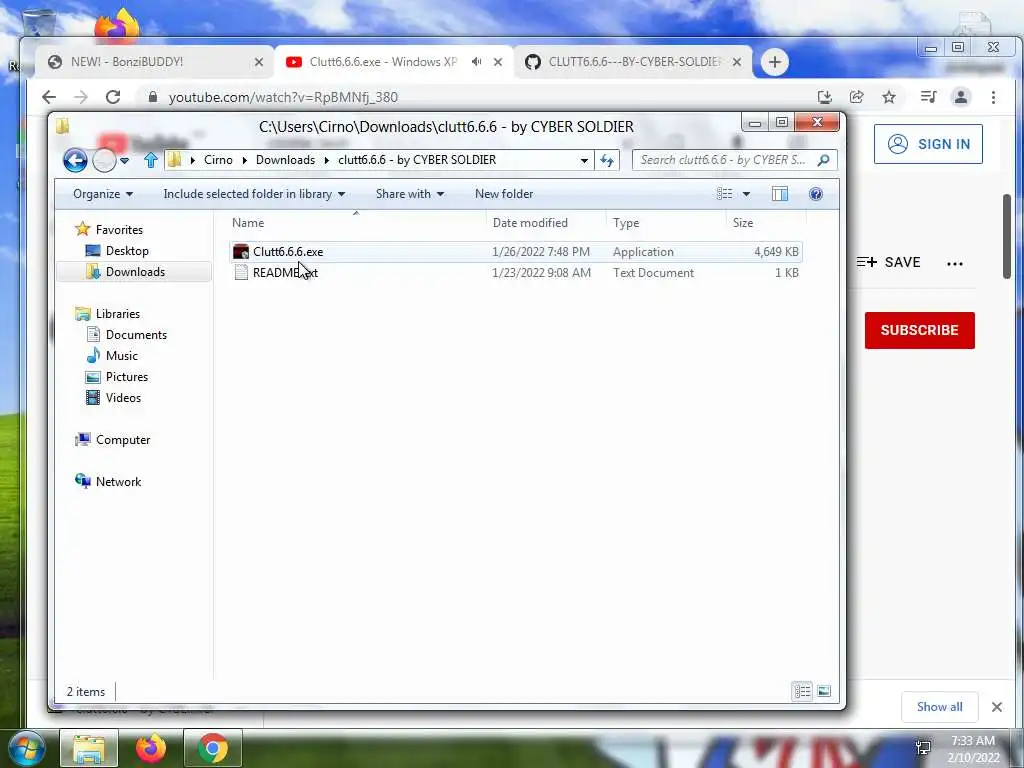Click the Clutt6.6.6.exe application icon
Screen dimensions: 1024x768
coord(241,252)
